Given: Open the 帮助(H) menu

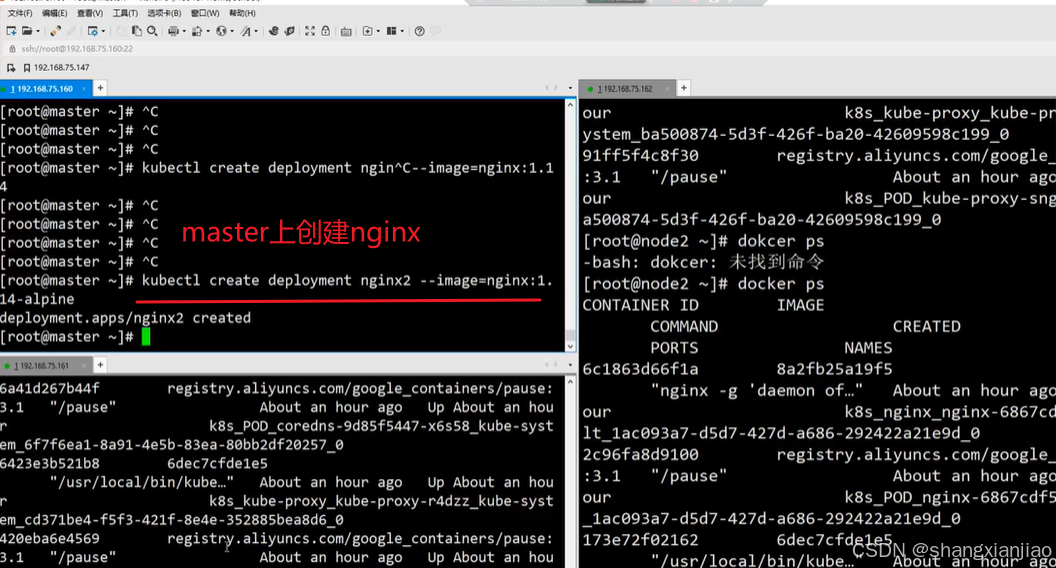Looking at the screenshot, I should [x=242, y=13].
